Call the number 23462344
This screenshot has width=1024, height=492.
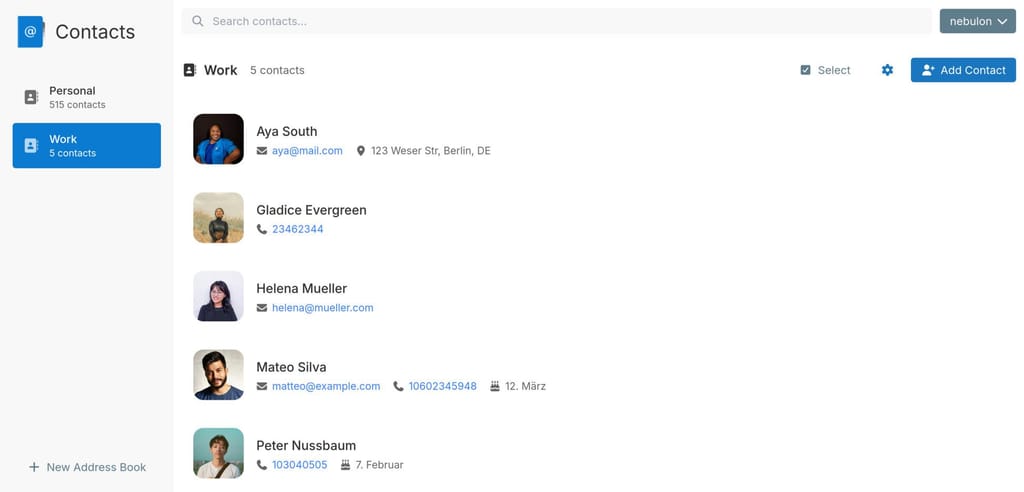click(298, 229)
